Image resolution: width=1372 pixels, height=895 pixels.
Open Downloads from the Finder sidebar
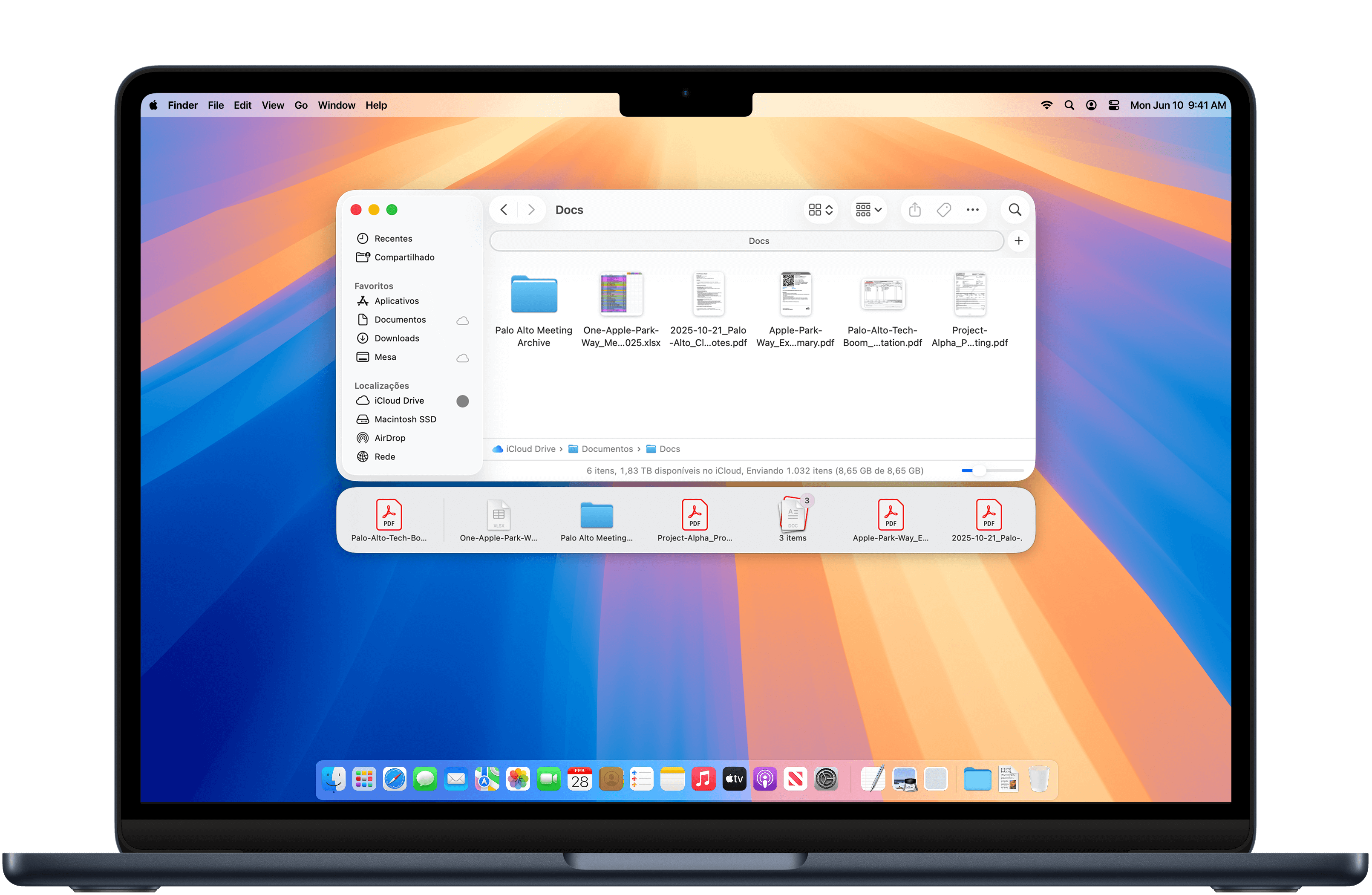click(x=396, y=338)
